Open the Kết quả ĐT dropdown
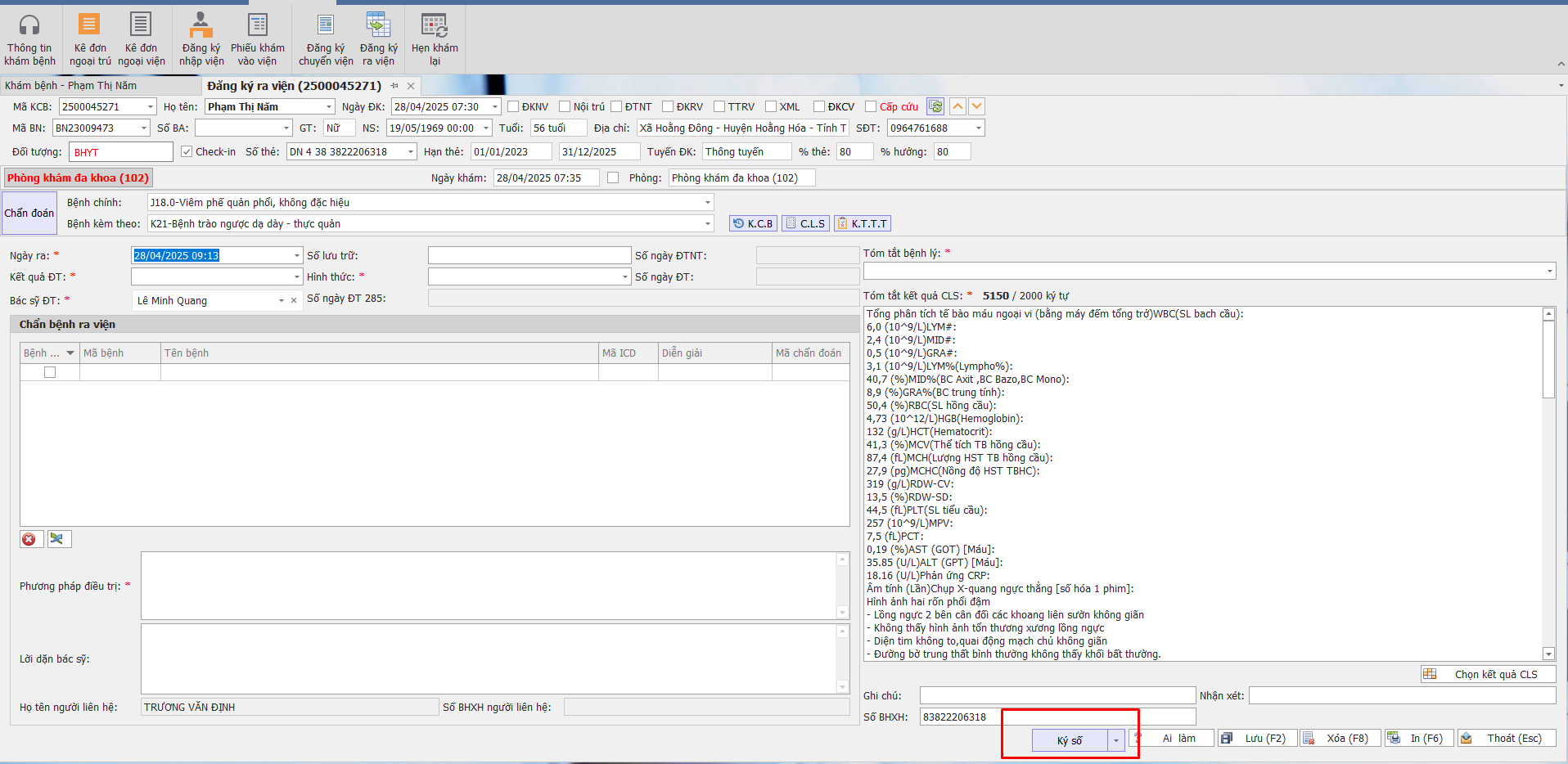 tap(297, 277)
